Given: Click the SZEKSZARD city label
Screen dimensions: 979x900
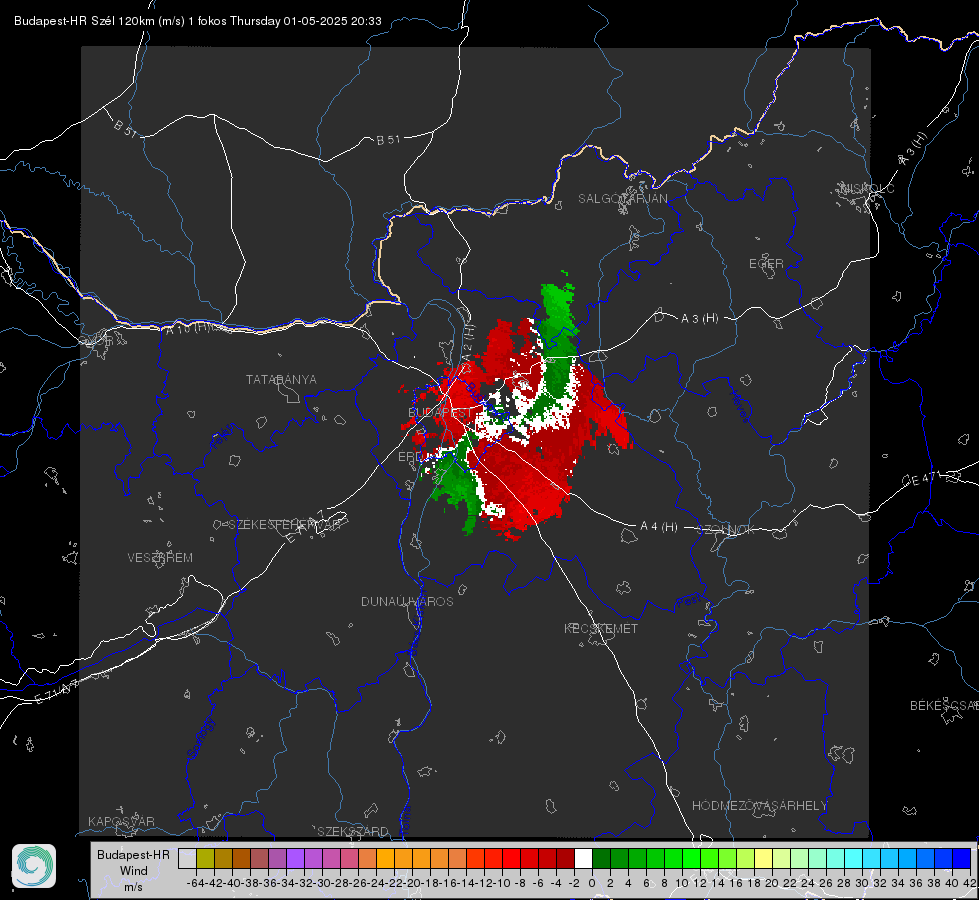Looking at the screenshot, I should coord(353,831).
